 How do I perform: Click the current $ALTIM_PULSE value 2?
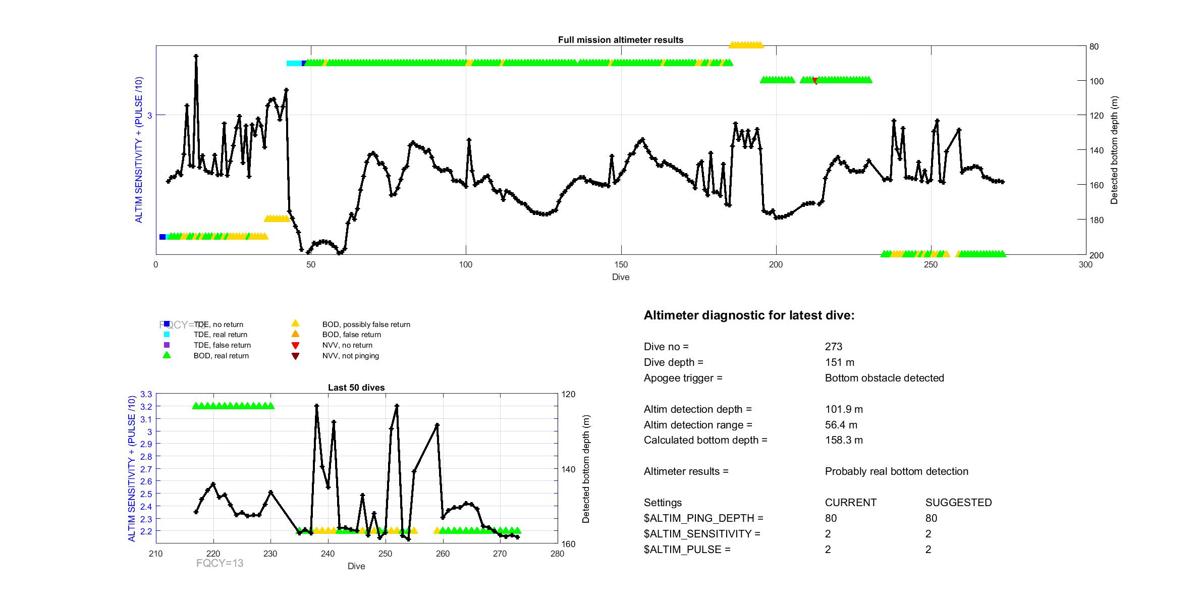(x=828, y=550)
